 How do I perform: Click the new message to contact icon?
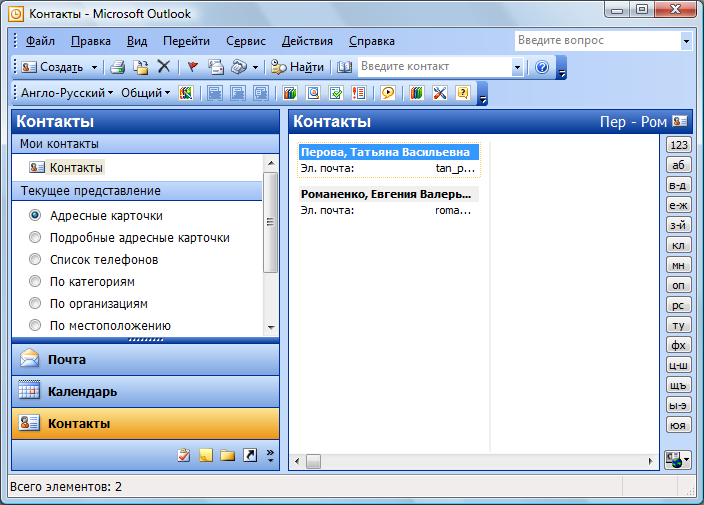point(216,67)
